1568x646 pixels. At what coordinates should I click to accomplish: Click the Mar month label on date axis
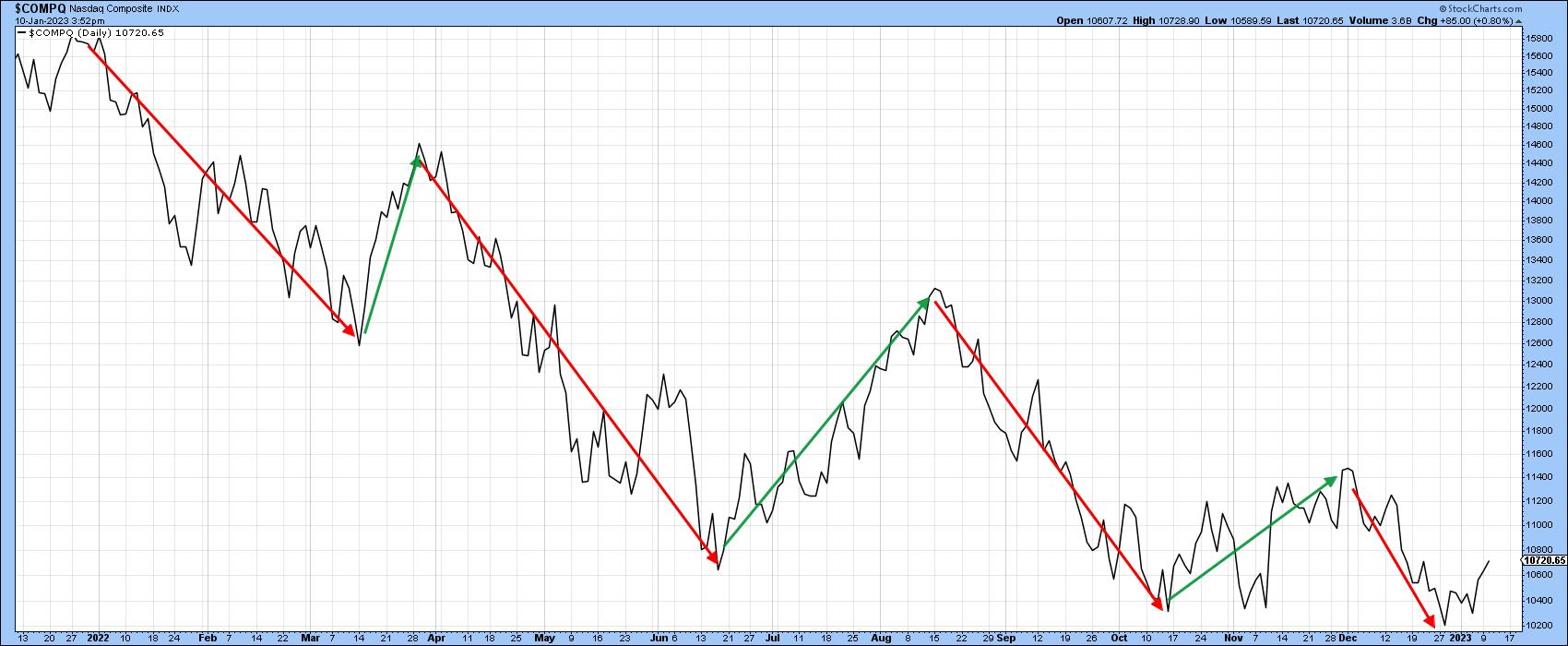(309, 638)
